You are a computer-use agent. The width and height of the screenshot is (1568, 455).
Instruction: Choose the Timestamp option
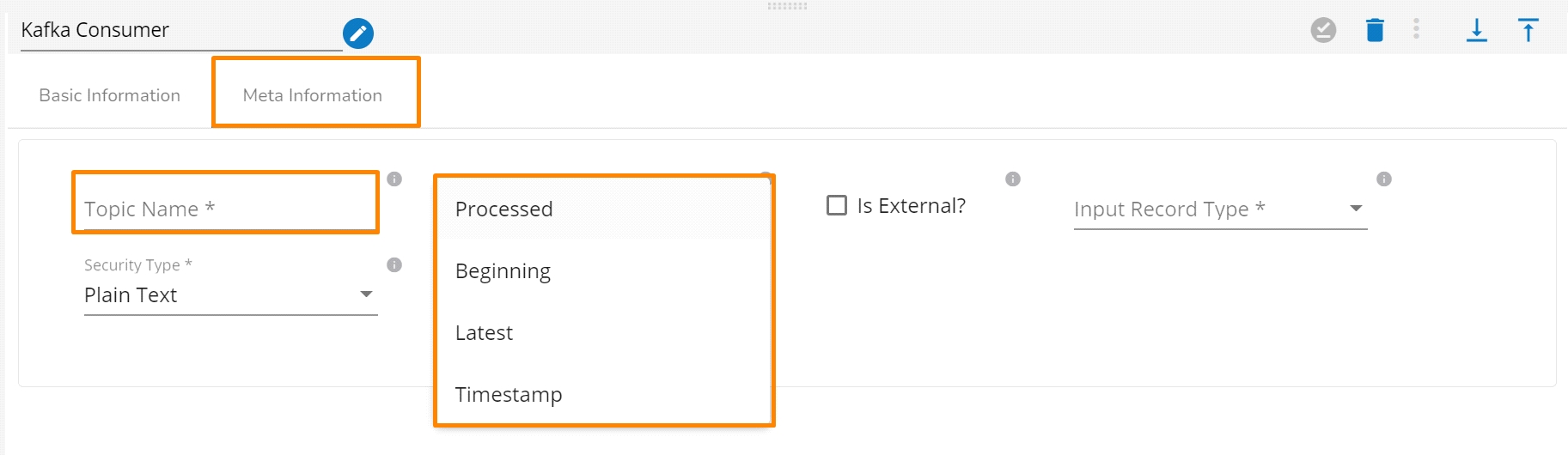pos(509,395)
